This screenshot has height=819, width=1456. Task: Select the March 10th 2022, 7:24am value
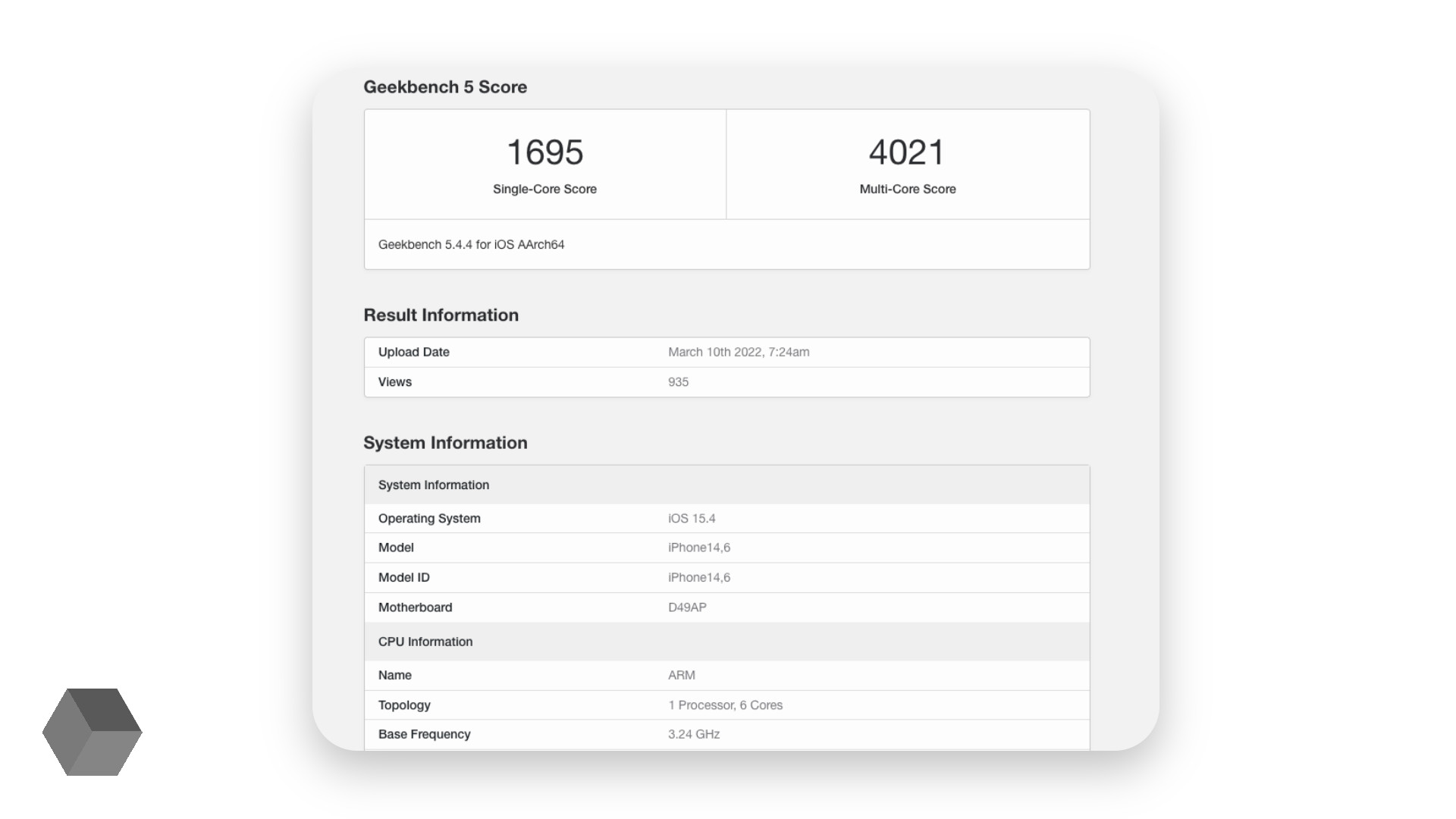tap(739, 352)
